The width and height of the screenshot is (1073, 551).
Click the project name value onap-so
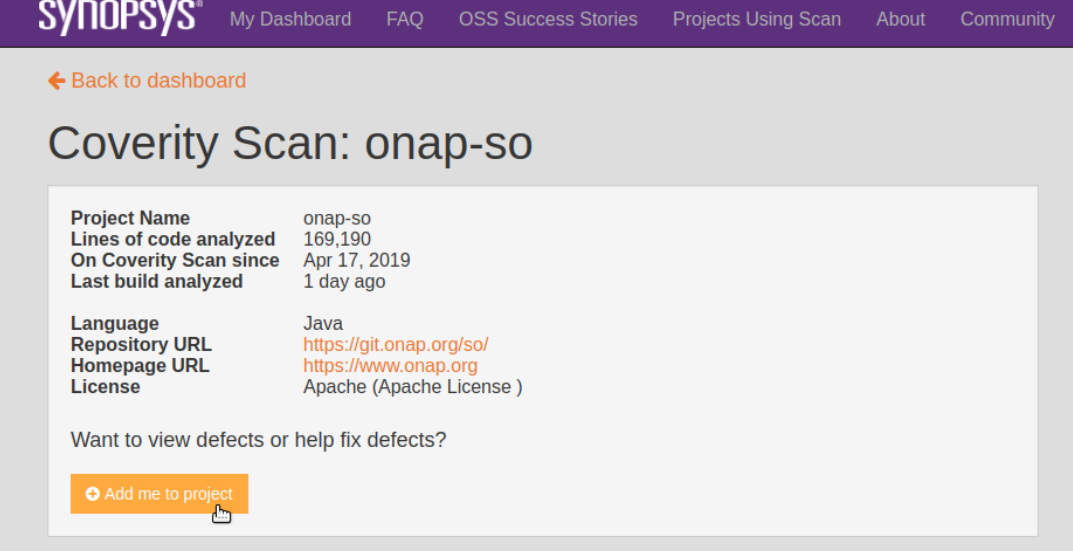337,219
